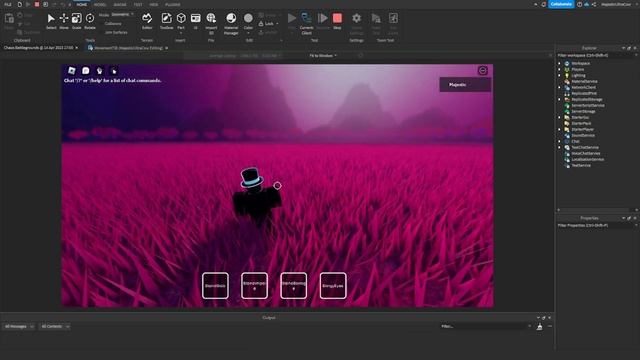Activate the Scale tool
The width and height of the screenshot is (640, 360).
(x=76, y=21)
